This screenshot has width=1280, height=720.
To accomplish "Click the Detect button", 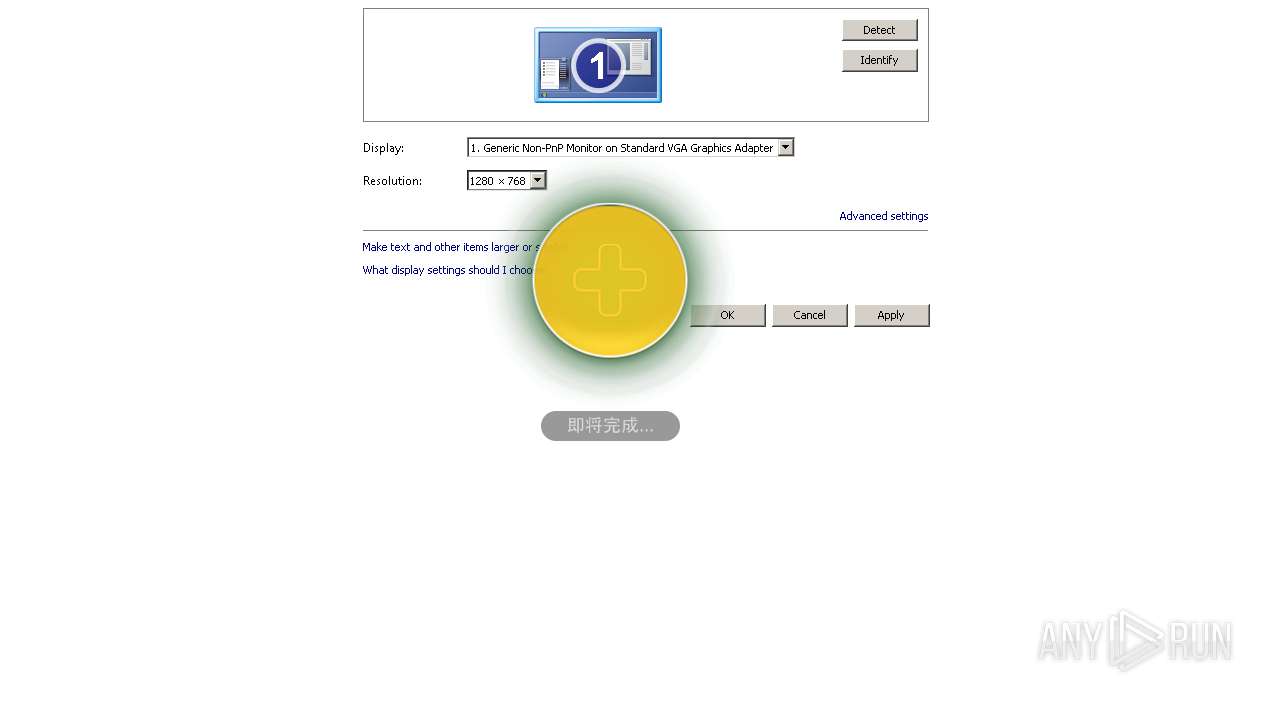I will pos(879,30).
